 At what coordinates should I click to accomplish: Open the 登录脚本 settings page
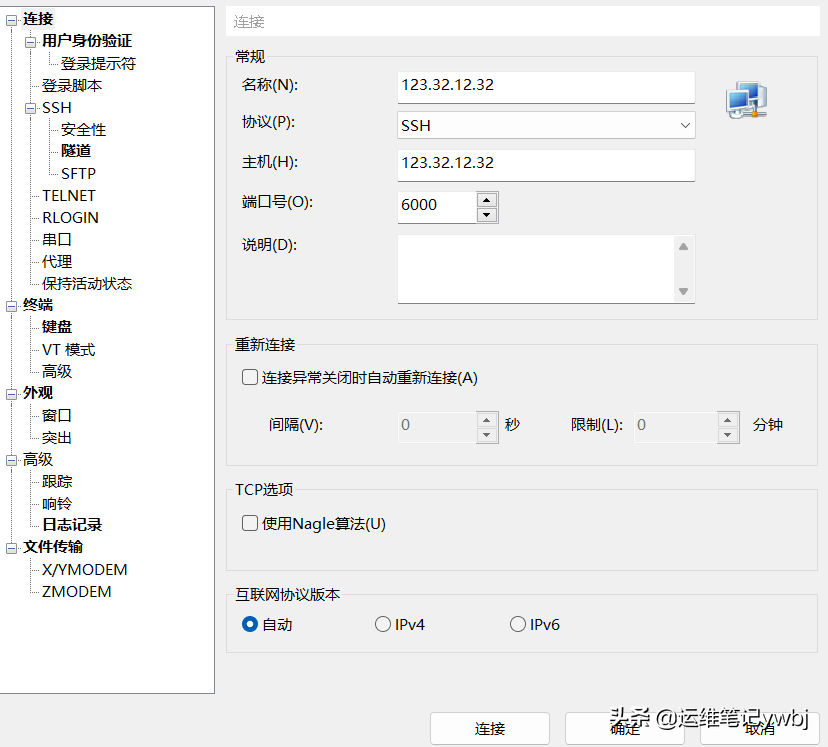(70, 85)
